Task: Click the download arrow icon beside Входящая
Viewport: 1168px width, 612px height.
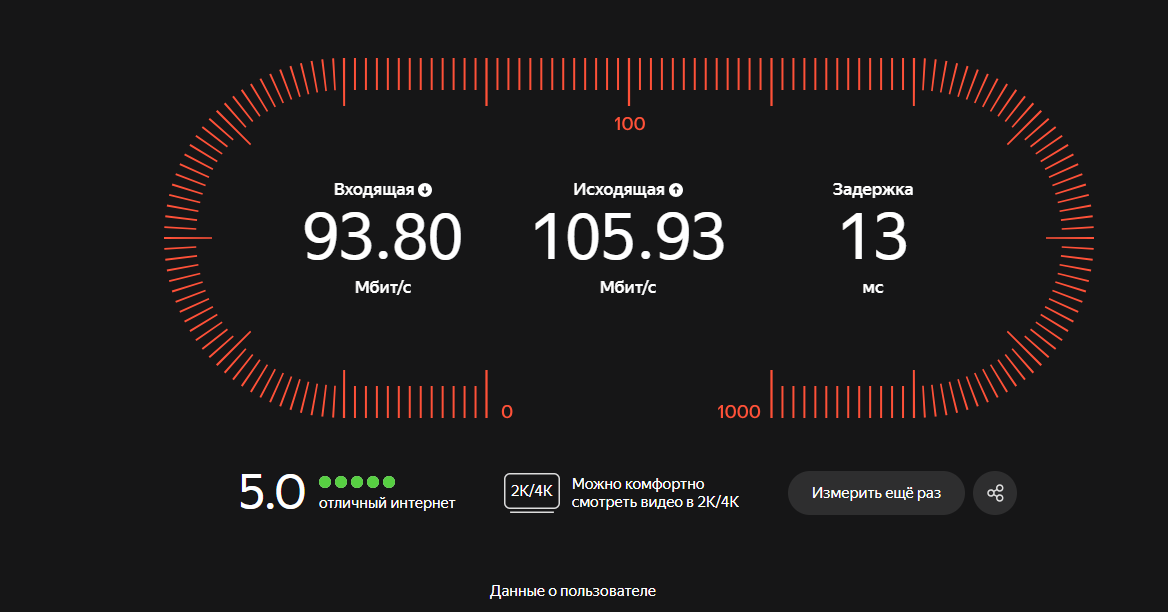Action: [425, 190]
